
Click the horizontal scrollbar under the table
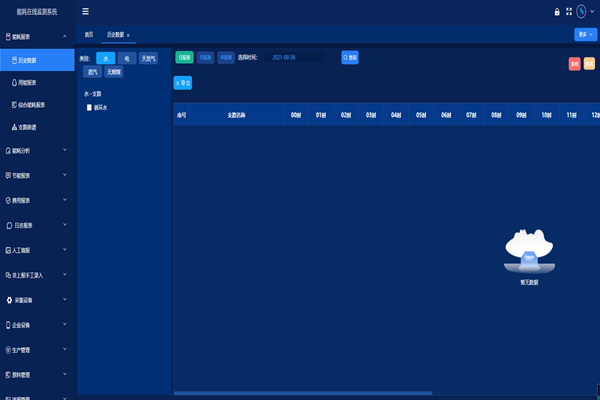click(302, 393)
